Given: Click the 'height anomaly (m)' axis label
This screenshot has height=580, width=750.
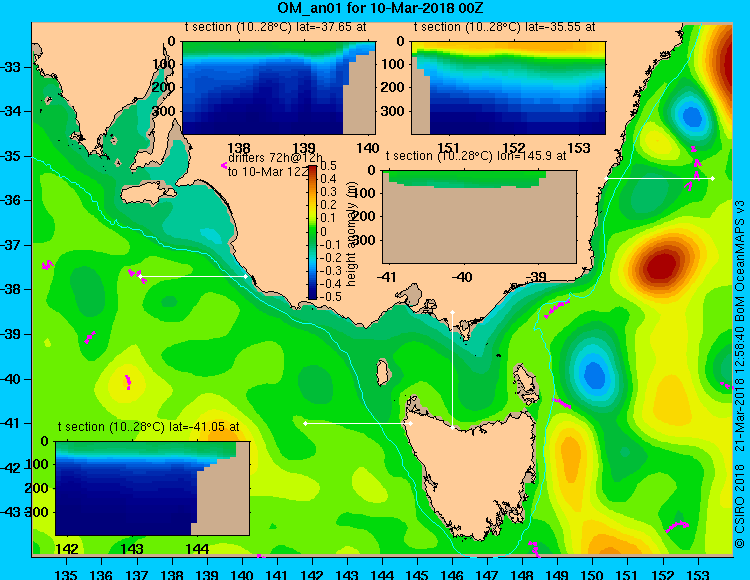Looking at the screenshot, I should coord(352,234).
